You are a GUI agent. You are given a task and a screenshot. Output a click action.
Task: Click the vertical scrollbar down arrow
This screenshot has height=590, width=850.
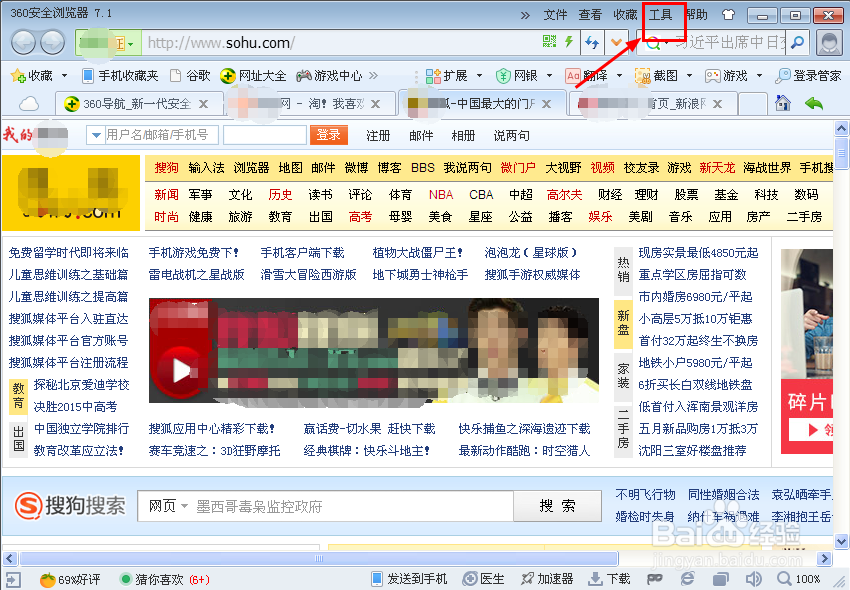pyautogui.click(x=841, y=541)
